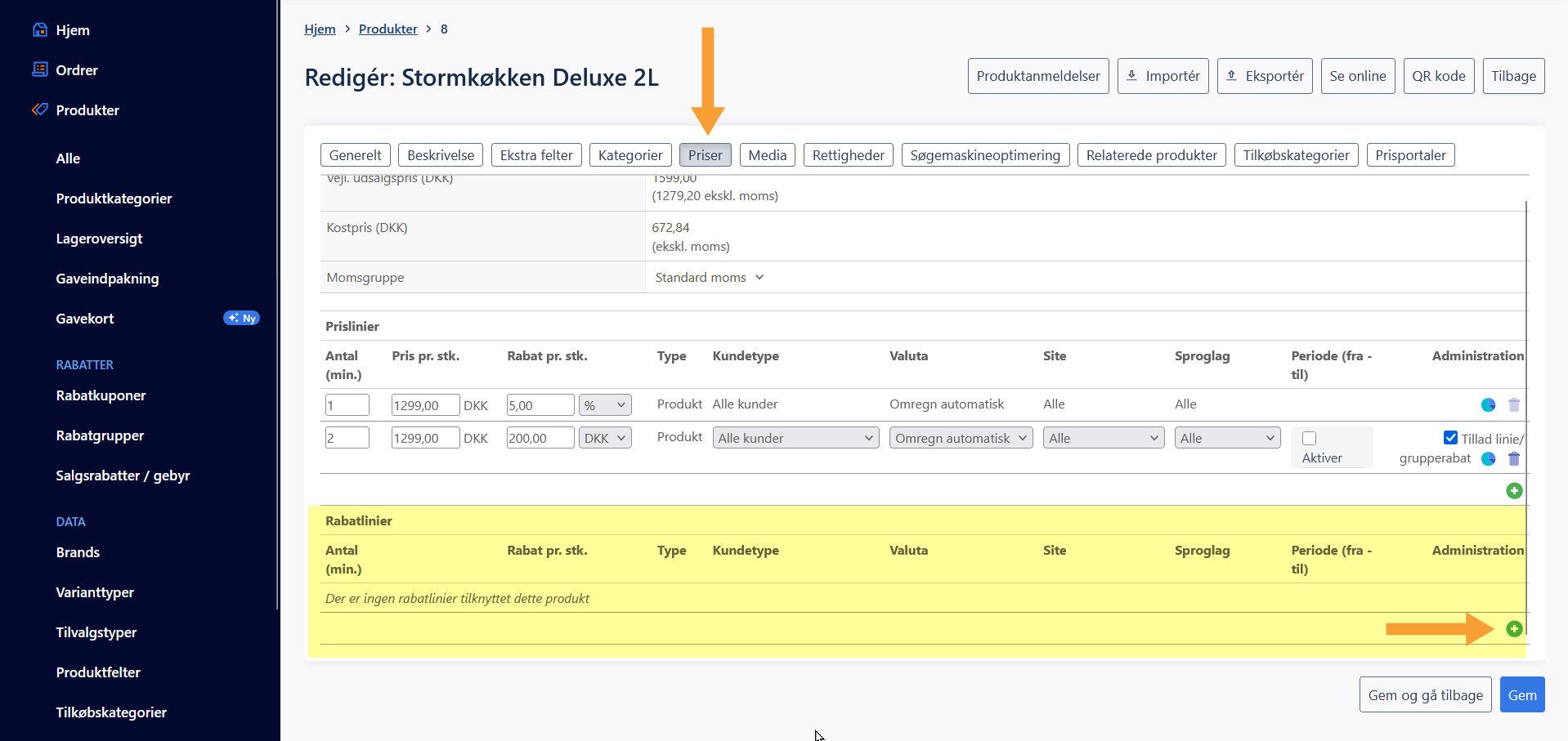Click the pie chart icon on first price line
Screen dimensions: 1568x741
coord(1488,404)
